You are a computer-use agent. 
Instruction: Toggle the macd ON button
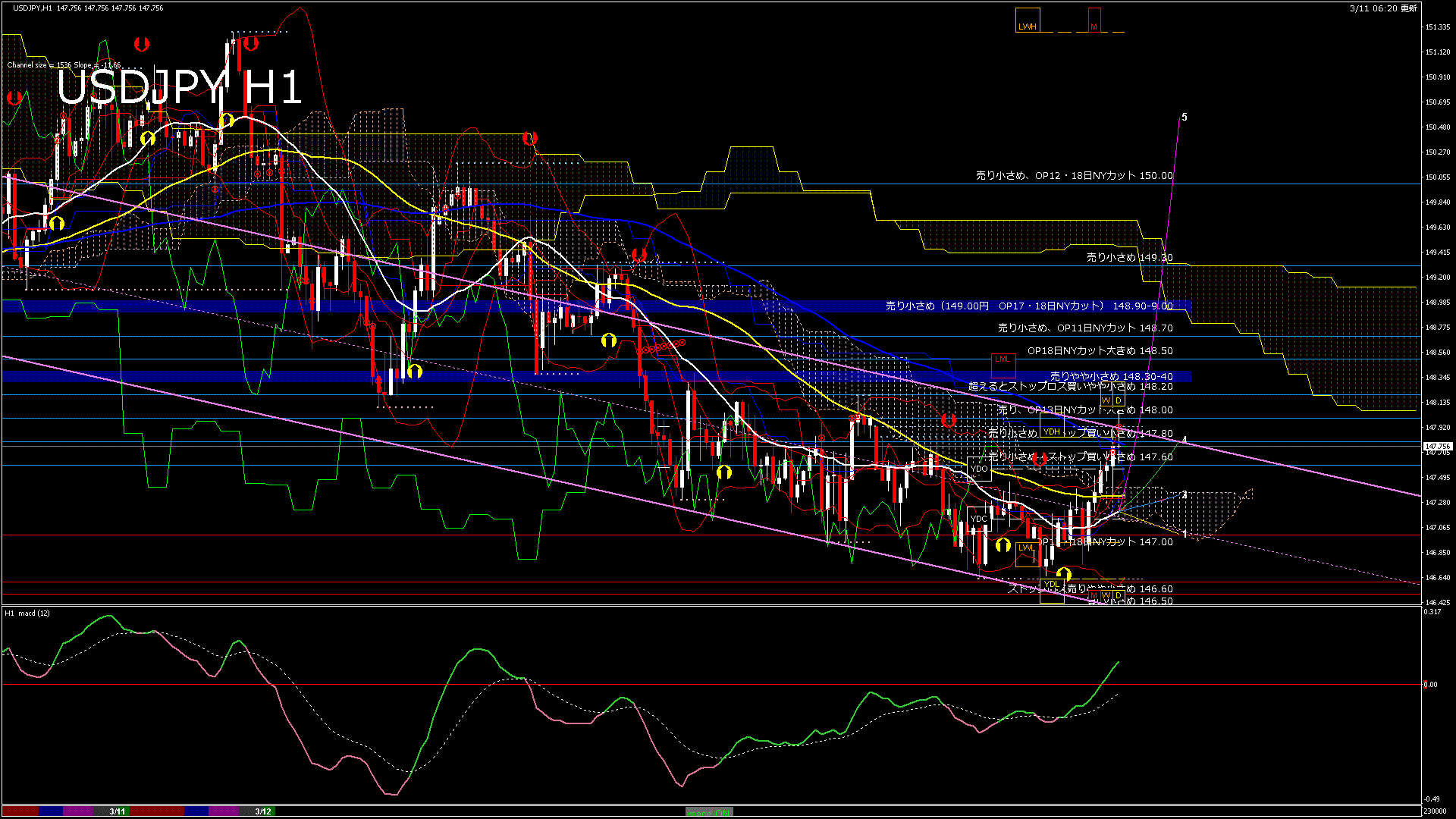(709, 812)
